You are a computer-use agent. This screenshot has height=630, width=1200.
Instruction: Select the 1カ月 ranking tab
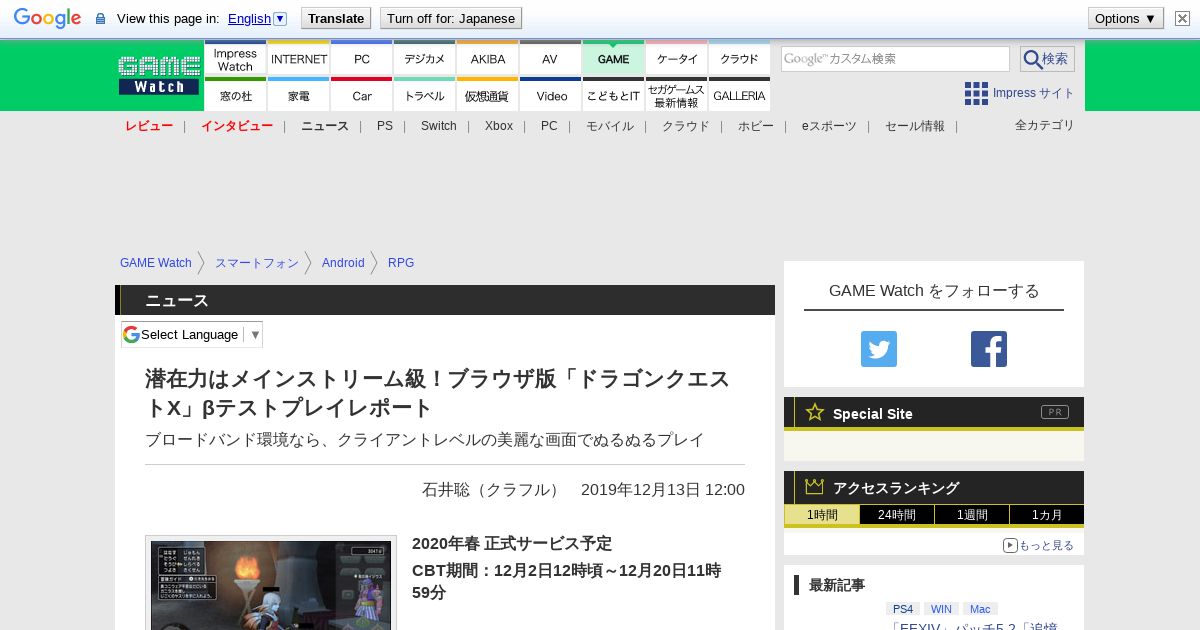[x=1047, y=515]
